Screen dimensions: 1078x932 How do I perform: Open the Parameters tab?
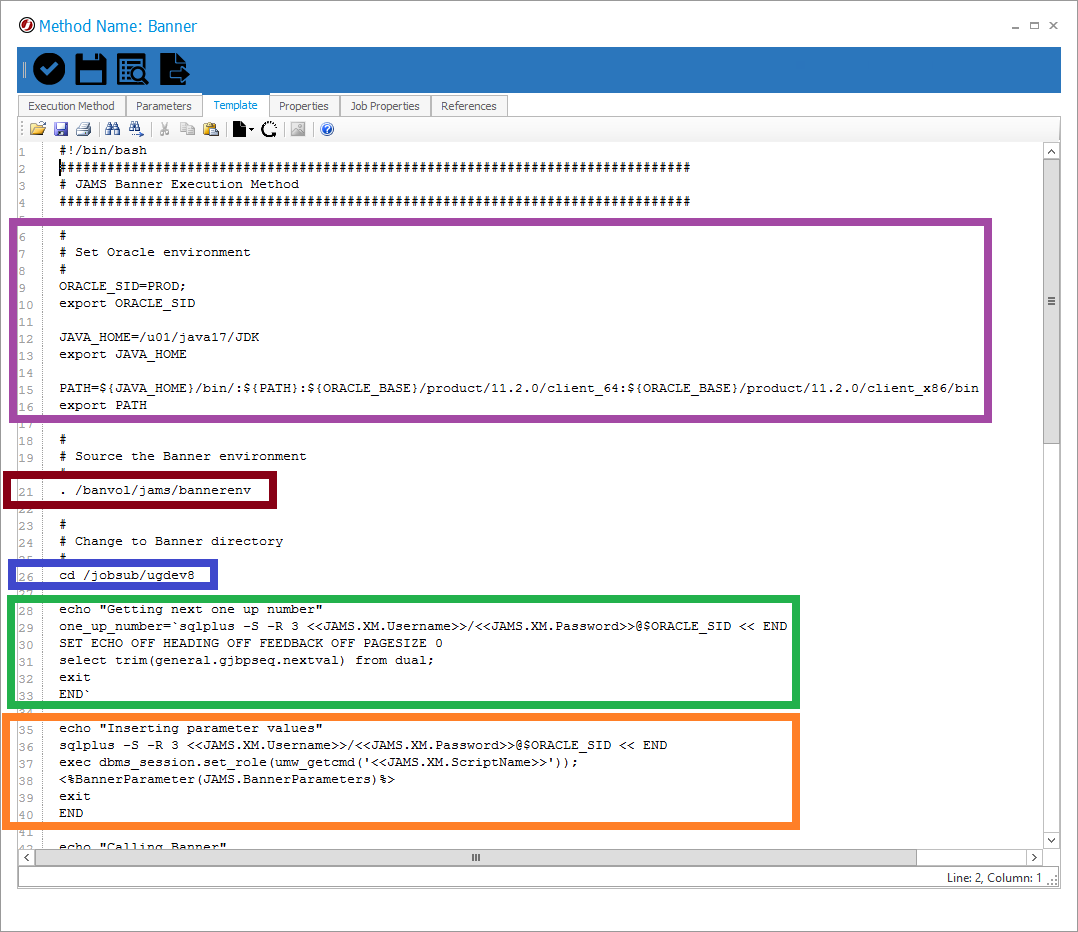point(164,106)
